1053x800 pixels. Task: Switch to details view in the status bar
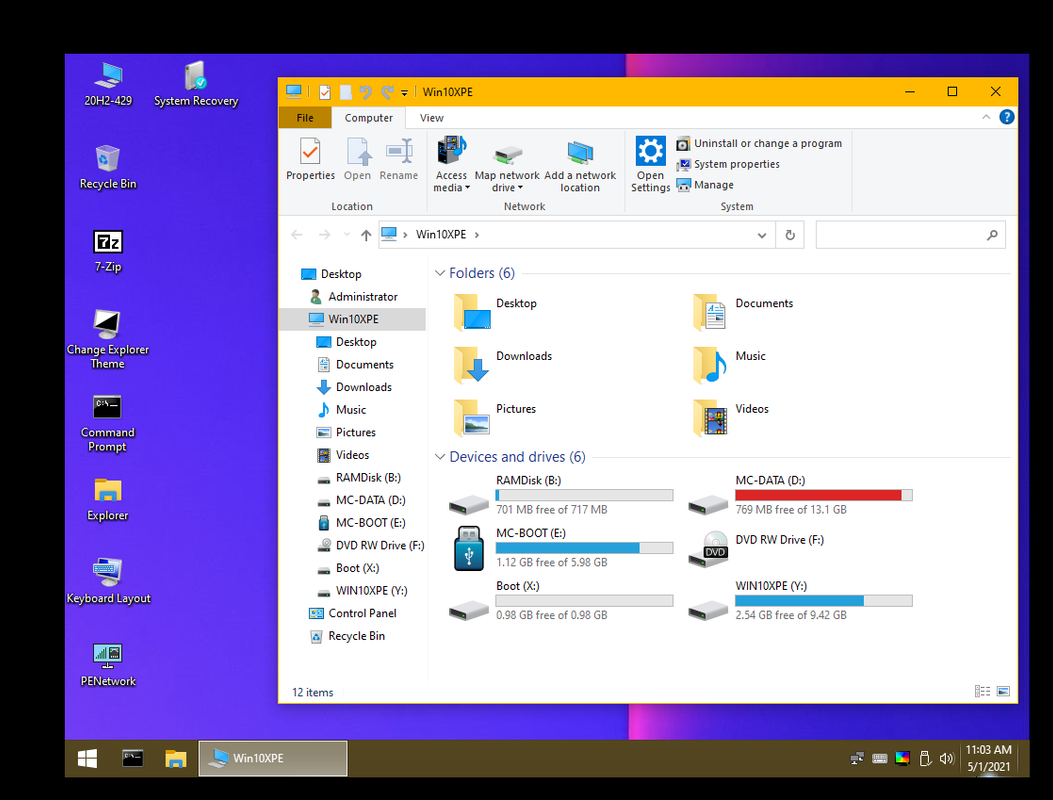click(x=982, y=691)
